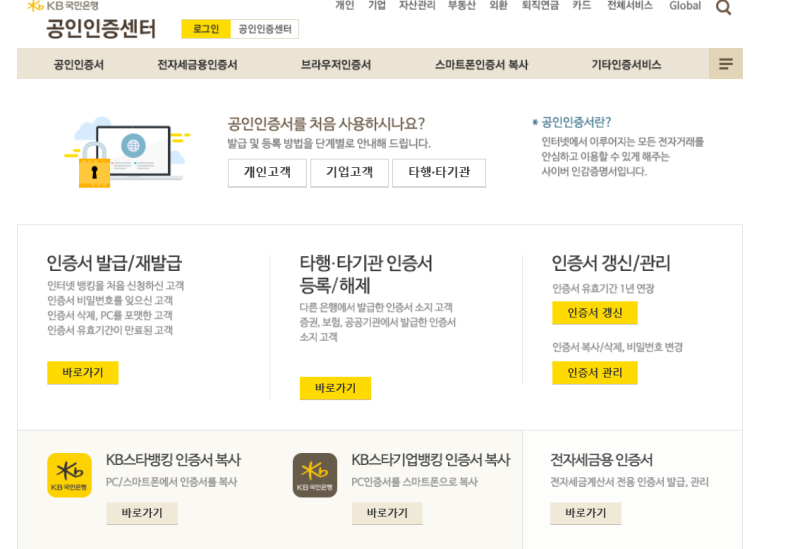
Task: Select the 개인 top menu item
Action: (344, 6)
